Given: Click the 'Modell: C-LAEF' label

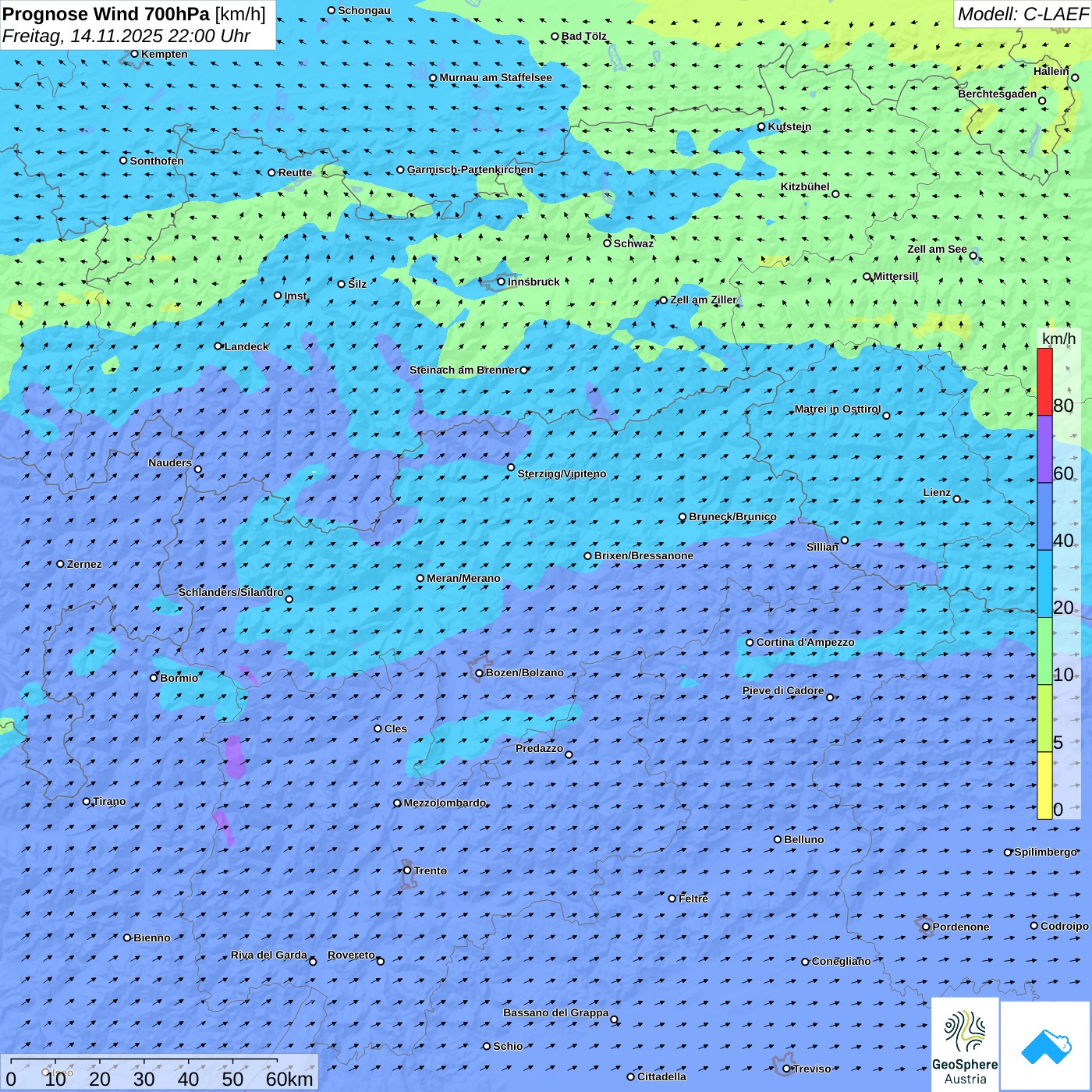Looking at the screenshot, I should pyautogui.click(x=1023, y=14).
